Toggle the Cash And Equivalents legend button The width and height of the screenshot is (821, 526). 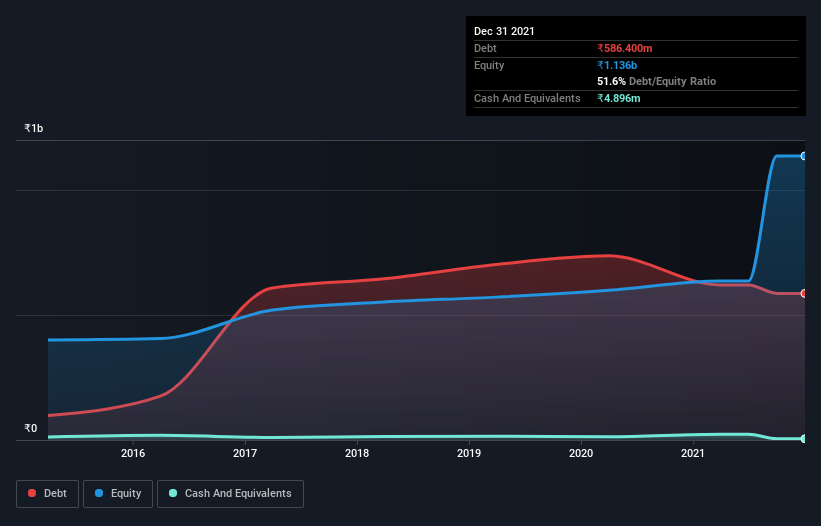coord(230,494)
